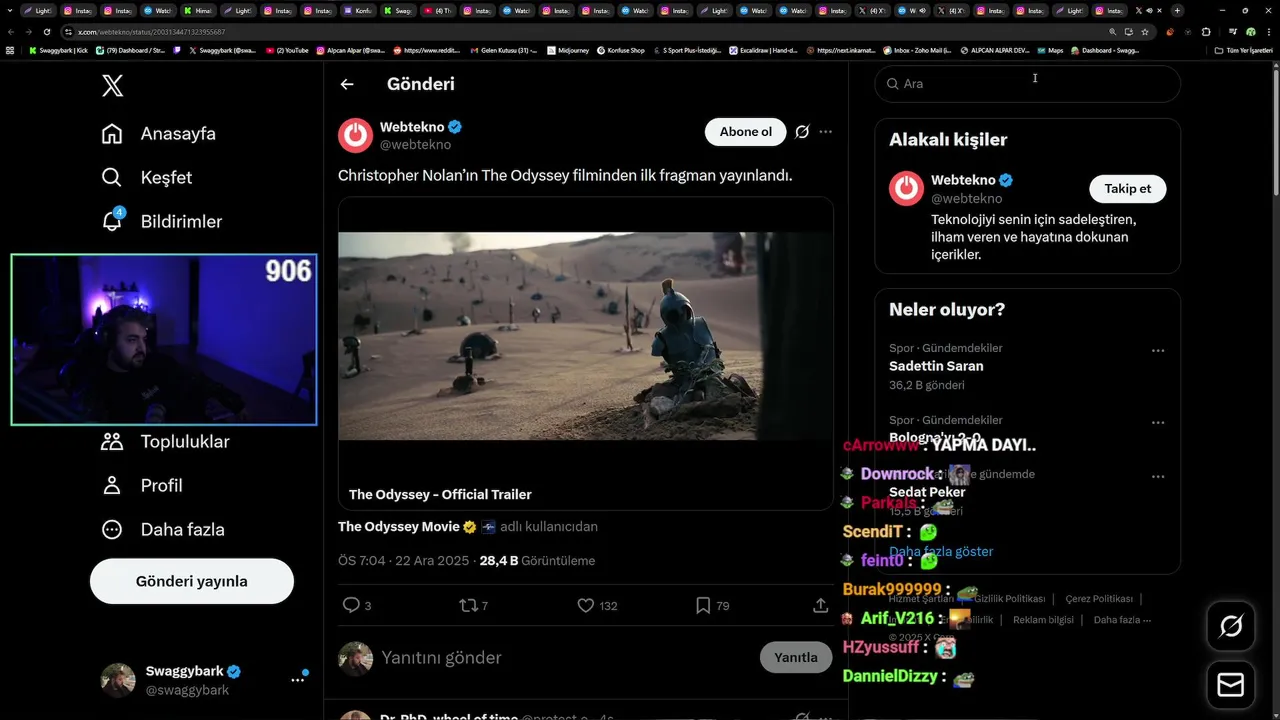Open the apps grid in bookmarks bar
The height and width of the screenshot is (720, 1280).
click(x=11, y=50)
